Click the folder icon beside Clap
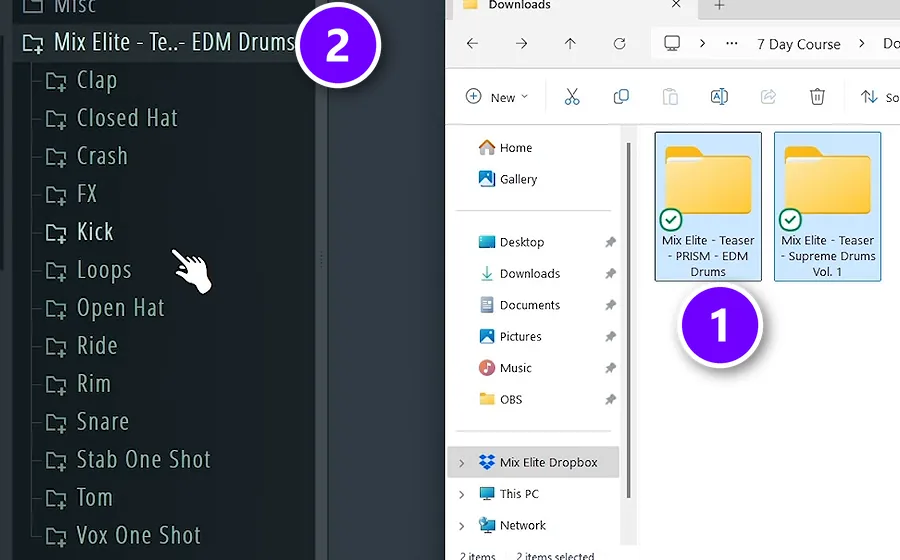900x560 pixels. pyautogui.click(x=56, y=82)
